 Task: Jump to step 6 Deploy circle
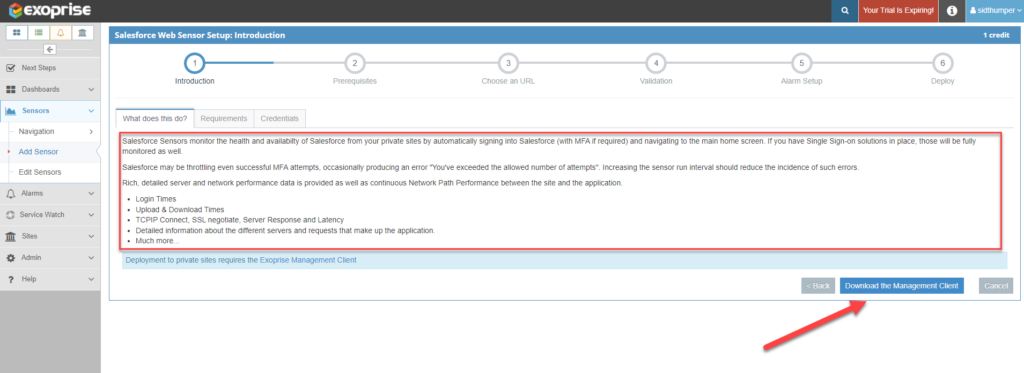point(942,63)
